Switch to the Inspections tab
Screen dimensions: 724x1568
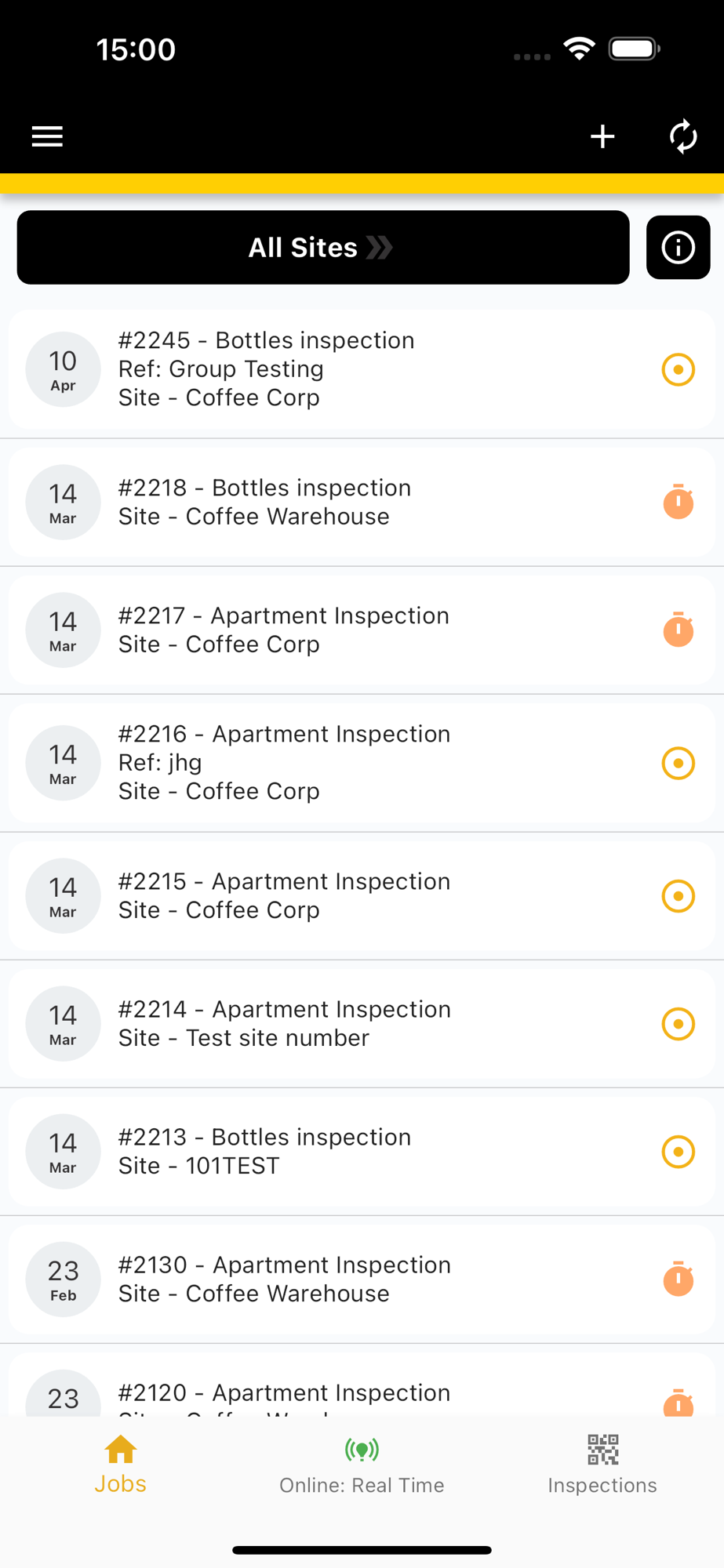tap(602, 1465)
